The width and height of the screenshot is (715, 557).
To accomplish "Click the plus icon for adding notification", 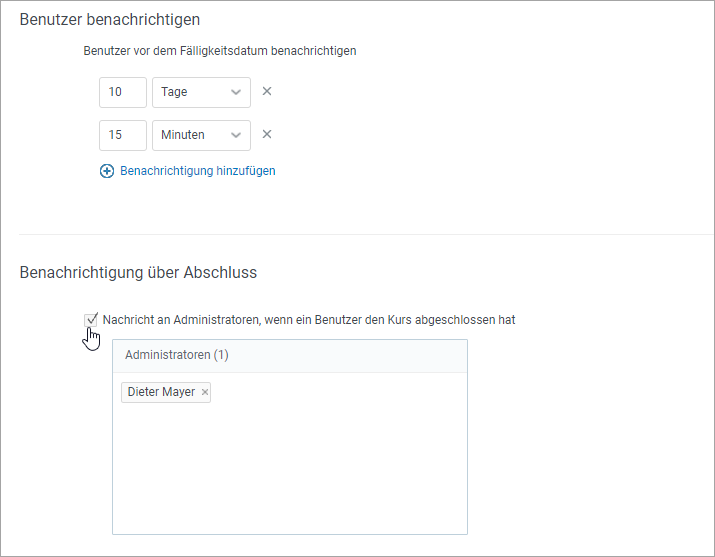I will 107,171.
